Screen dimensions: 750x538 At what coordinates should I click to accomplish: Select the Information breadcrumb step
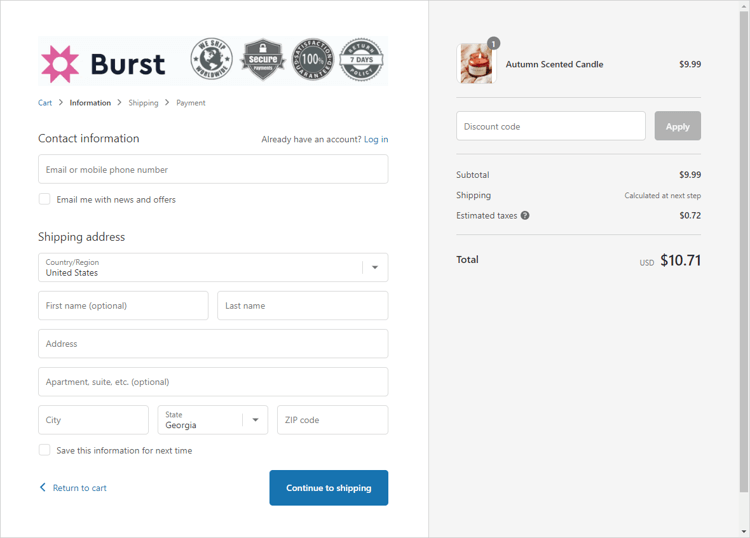[x=90, y=103]
